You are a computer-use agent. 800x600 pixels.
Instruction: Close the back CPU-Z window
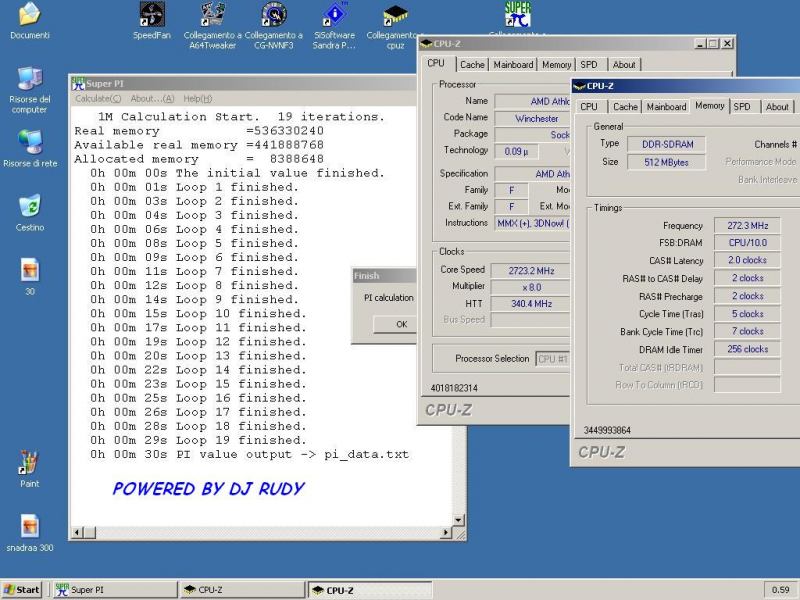point(728,44)
